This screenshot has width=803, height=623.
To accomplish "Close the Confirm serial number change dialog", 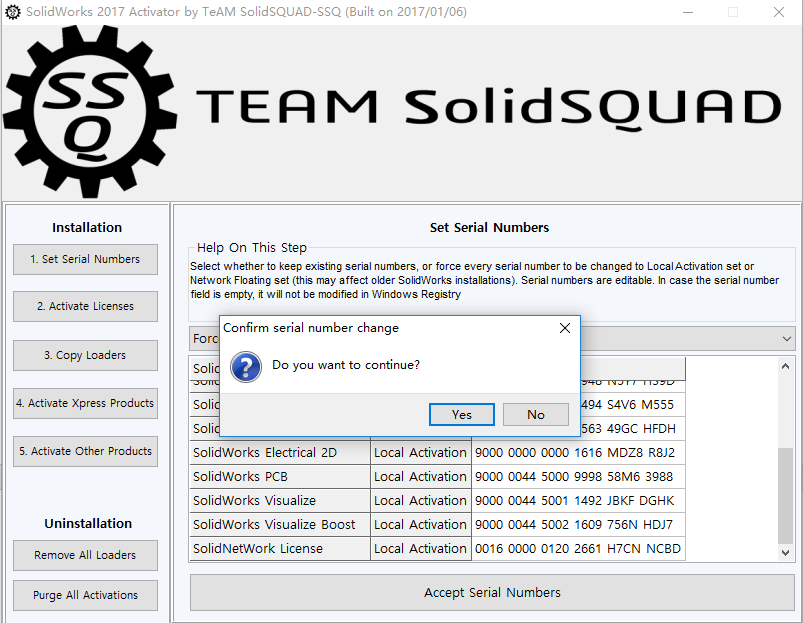I will [x=565, y=328].
